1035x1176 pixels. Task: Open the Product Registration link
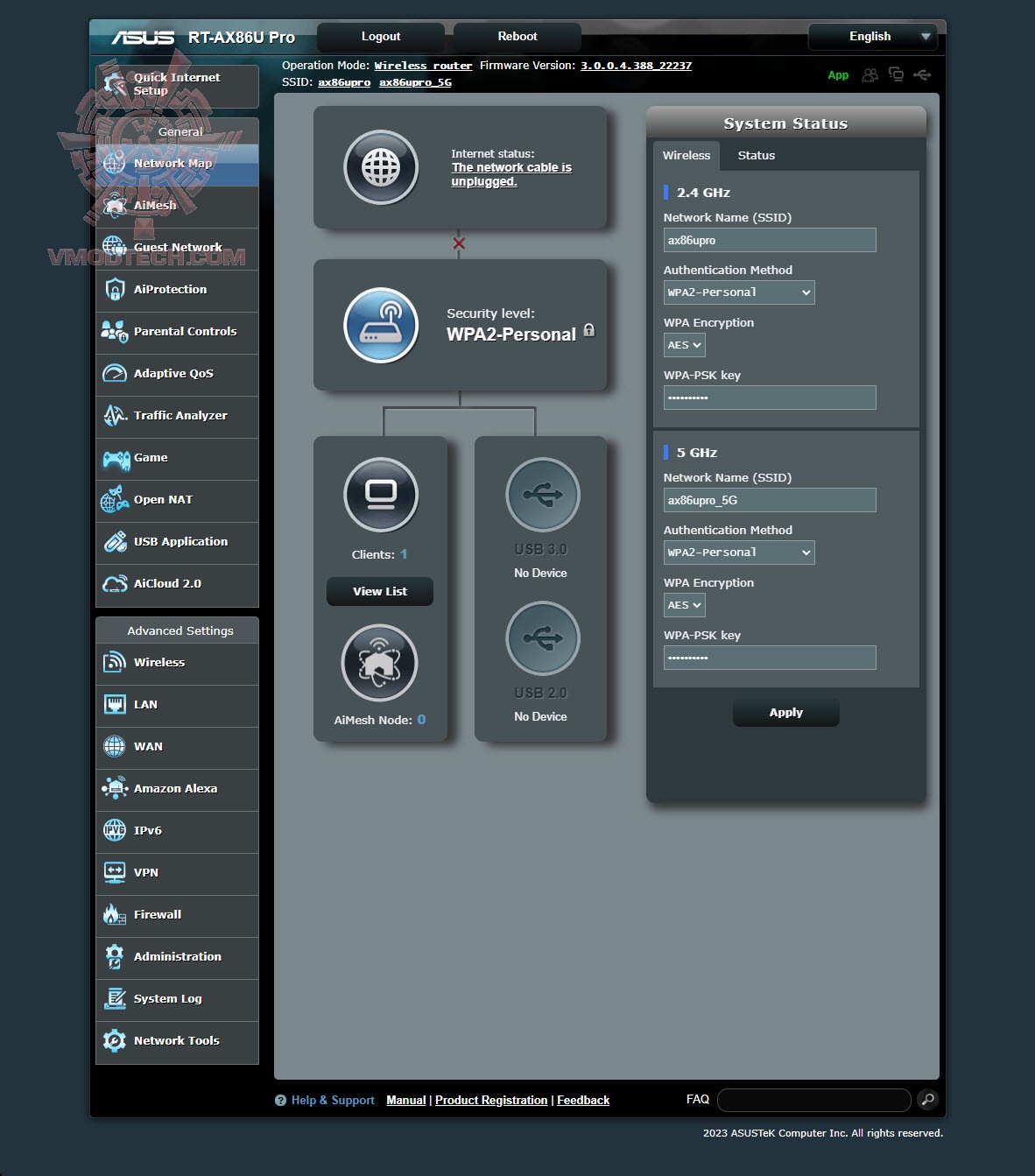click(491, 1101)
